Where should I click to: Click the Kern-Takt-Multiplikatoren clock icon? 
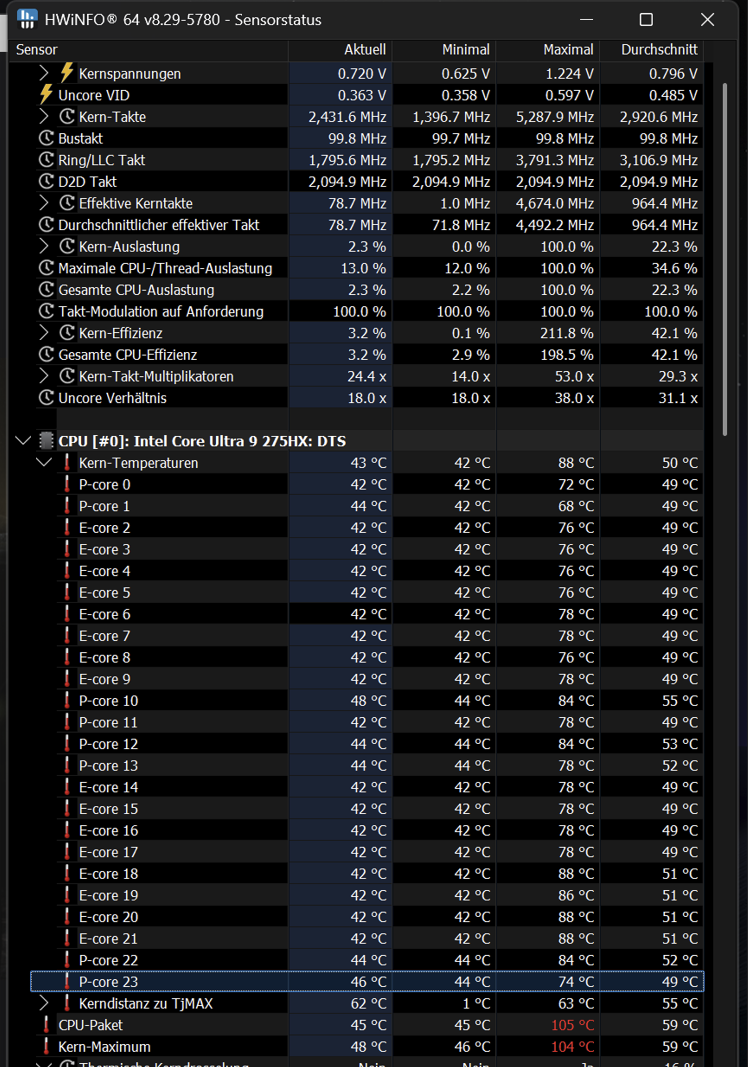pyautogui.click(x=67, y=376)
